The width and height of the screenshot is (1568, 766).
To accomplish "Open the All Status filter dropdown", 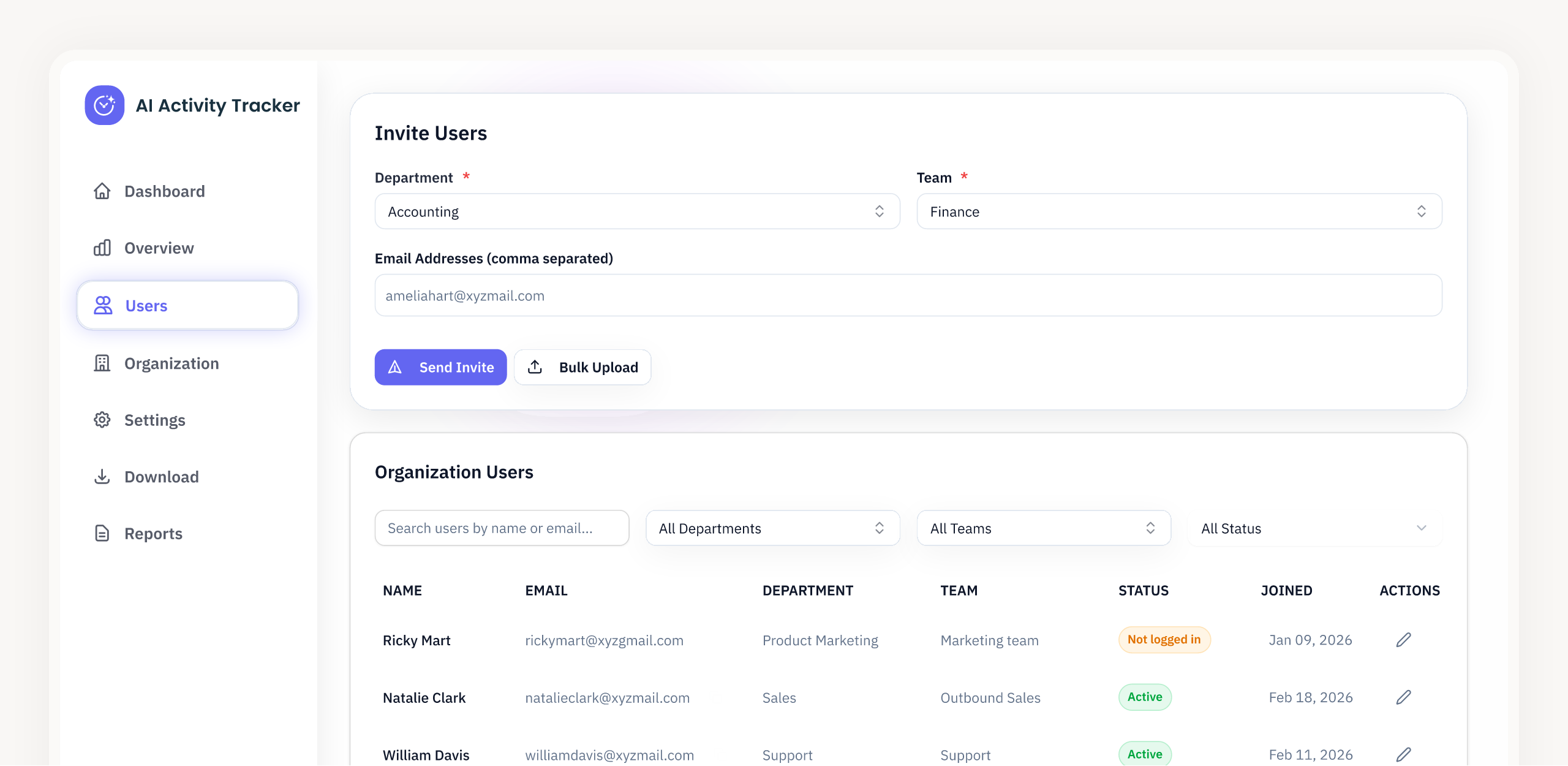I will point(1314,528).
